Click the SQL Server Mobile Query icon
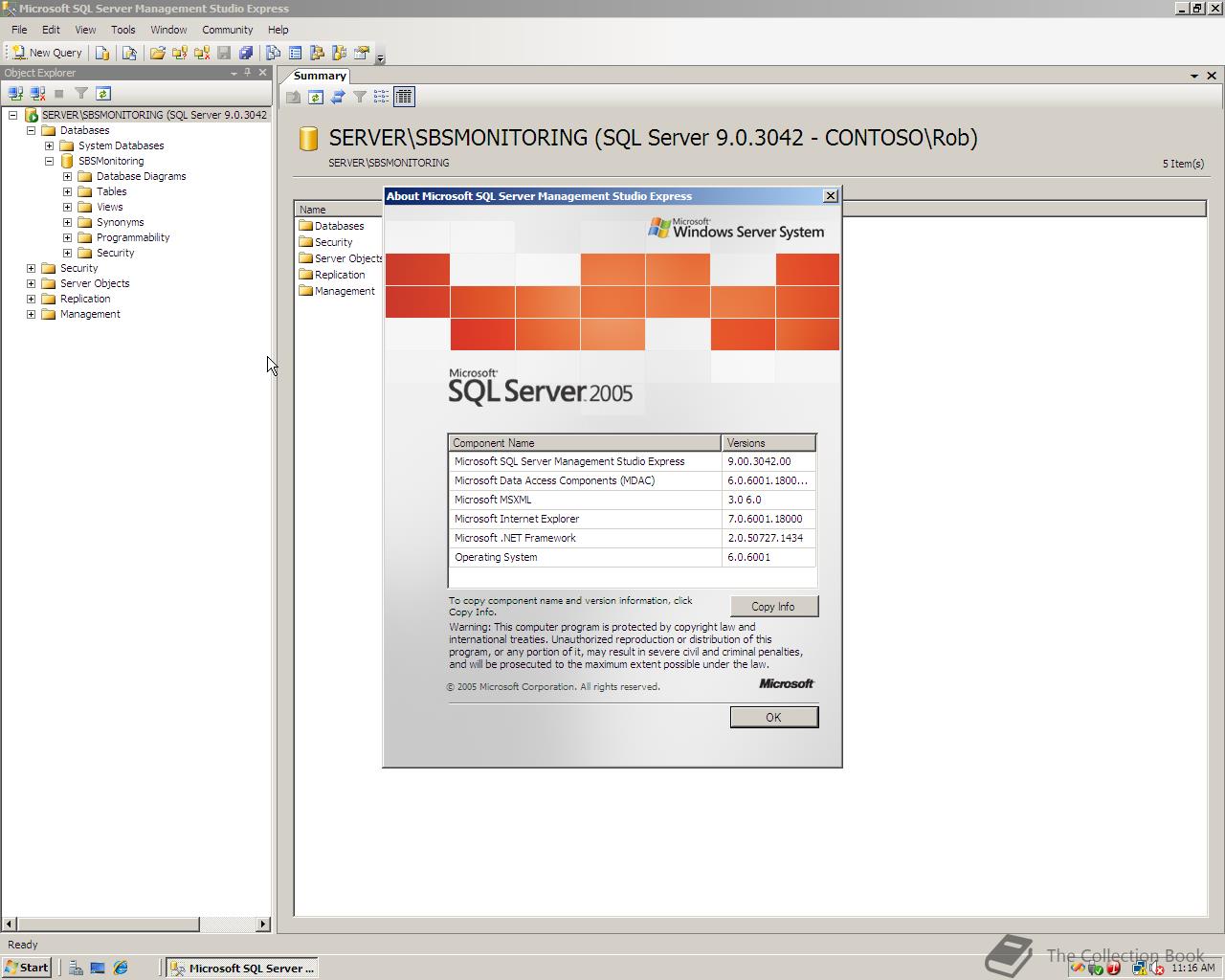This screenshot has height=980, width=1225. click(x=129, y=53)
